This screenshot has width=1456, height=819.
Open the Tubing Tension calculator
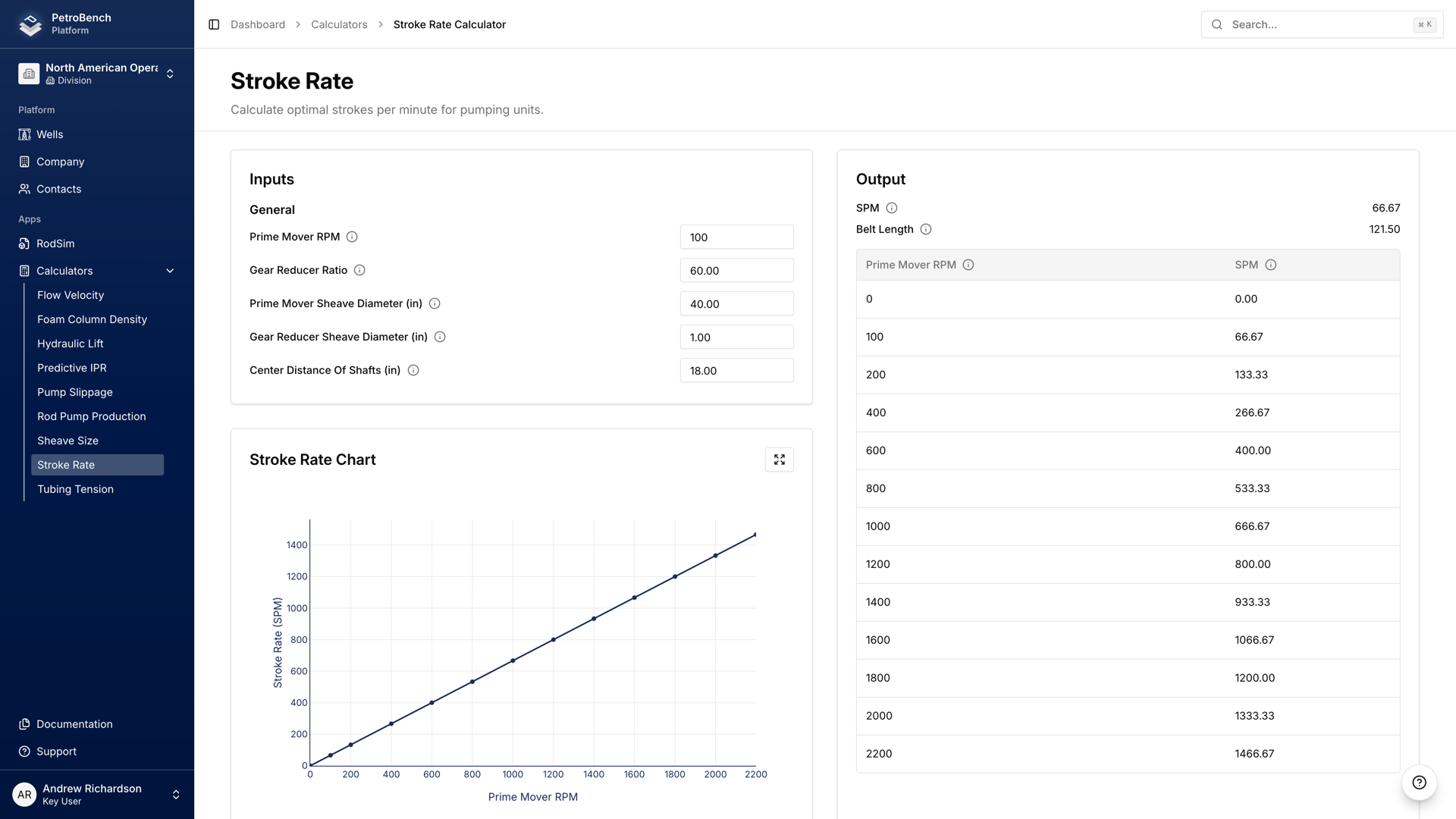point(75,489)
